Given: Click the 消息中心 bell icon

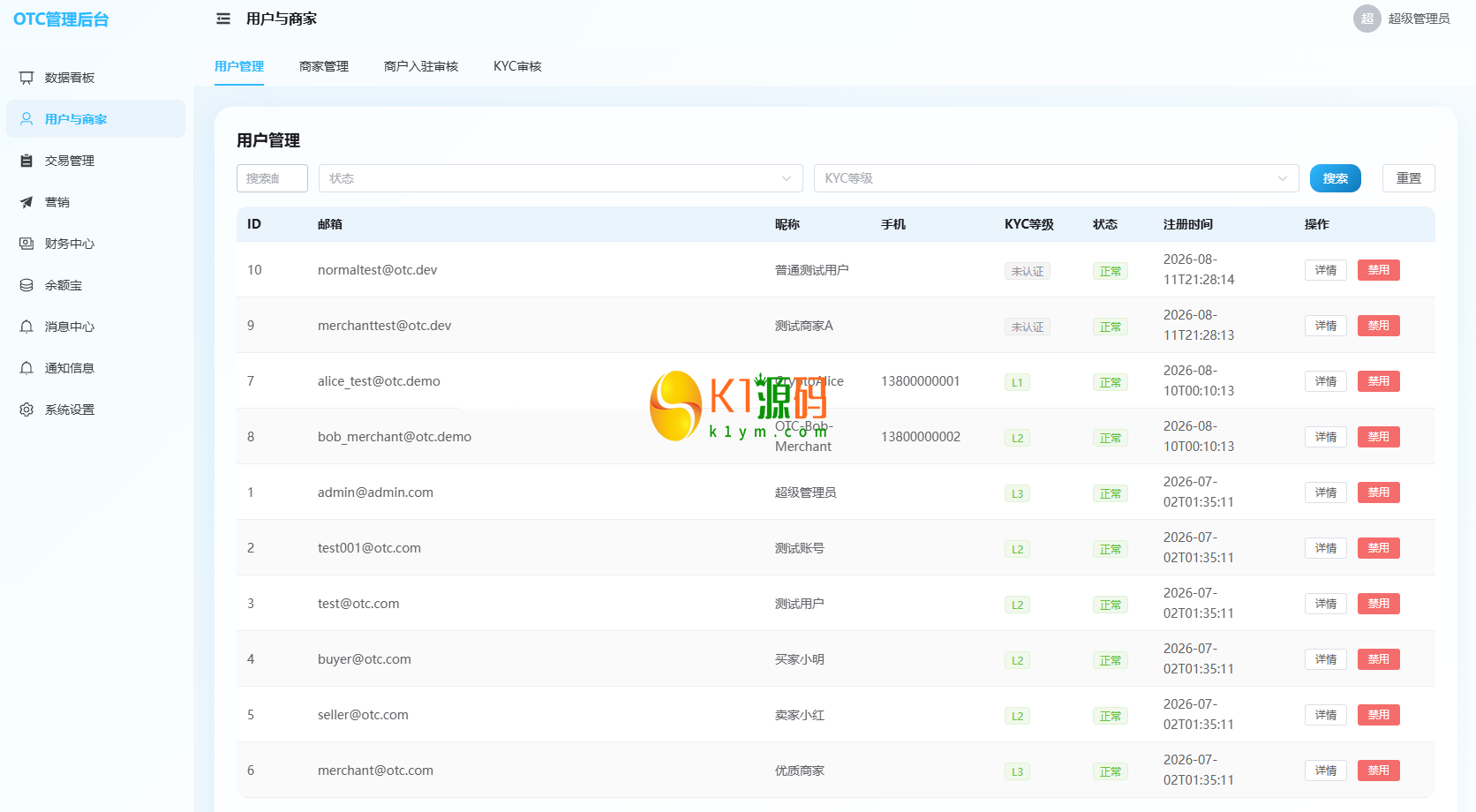Looking at the screenshot, I should pyautogui.click(x=26, y=327).
